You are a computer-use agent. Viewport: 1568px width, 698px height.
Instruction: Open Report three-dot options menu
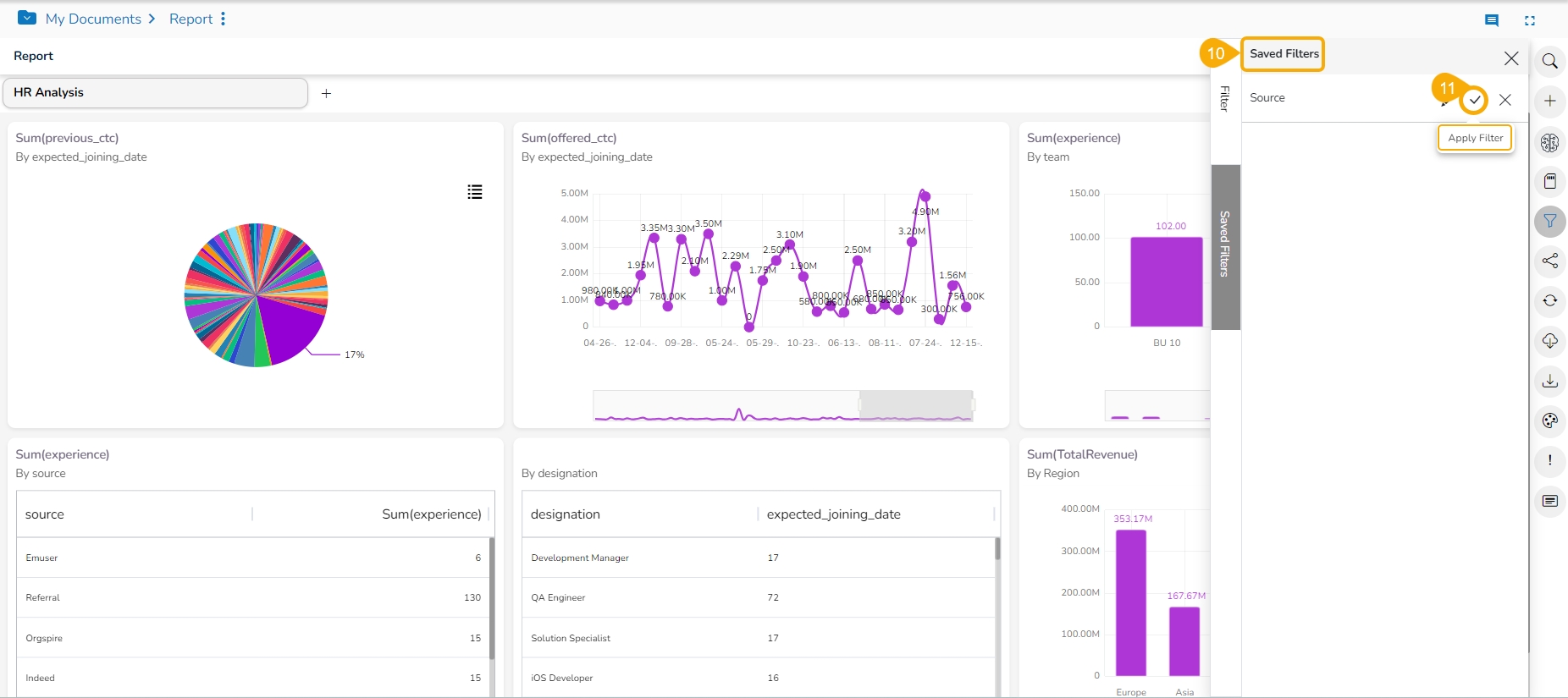coord(223,19)
